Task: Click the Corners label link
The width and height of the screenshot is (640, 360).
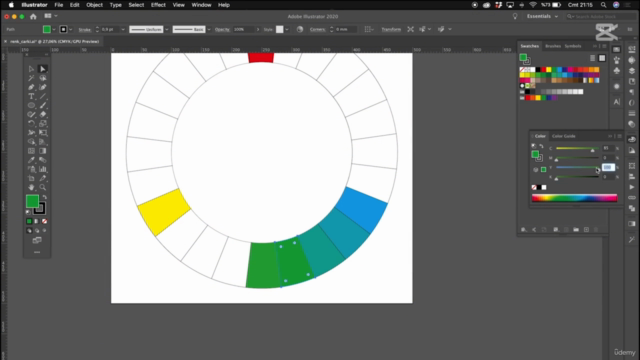Action: click(x=317, y=29)
